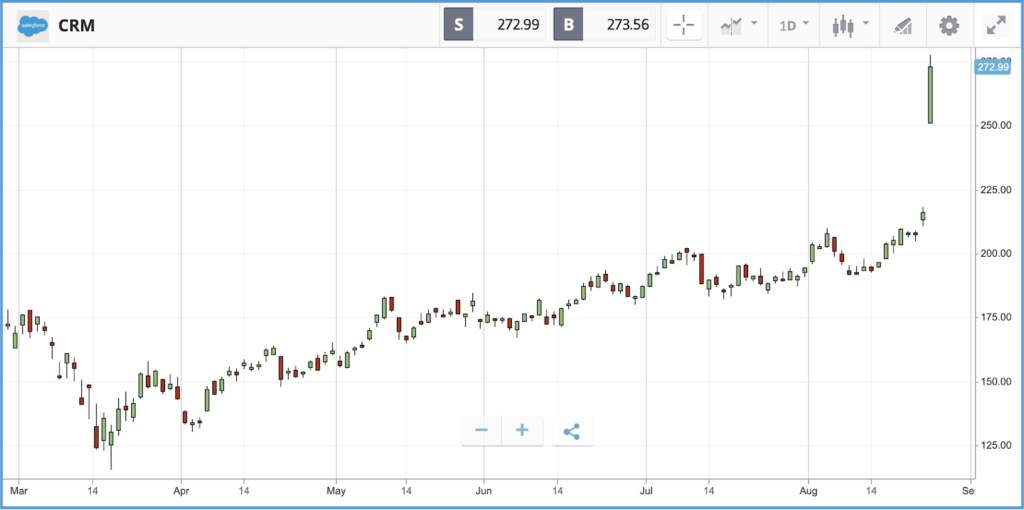Viewport: 1024px width, 510px height.
Task: Click the Salesforce logo icon
Action: point(33,26)
